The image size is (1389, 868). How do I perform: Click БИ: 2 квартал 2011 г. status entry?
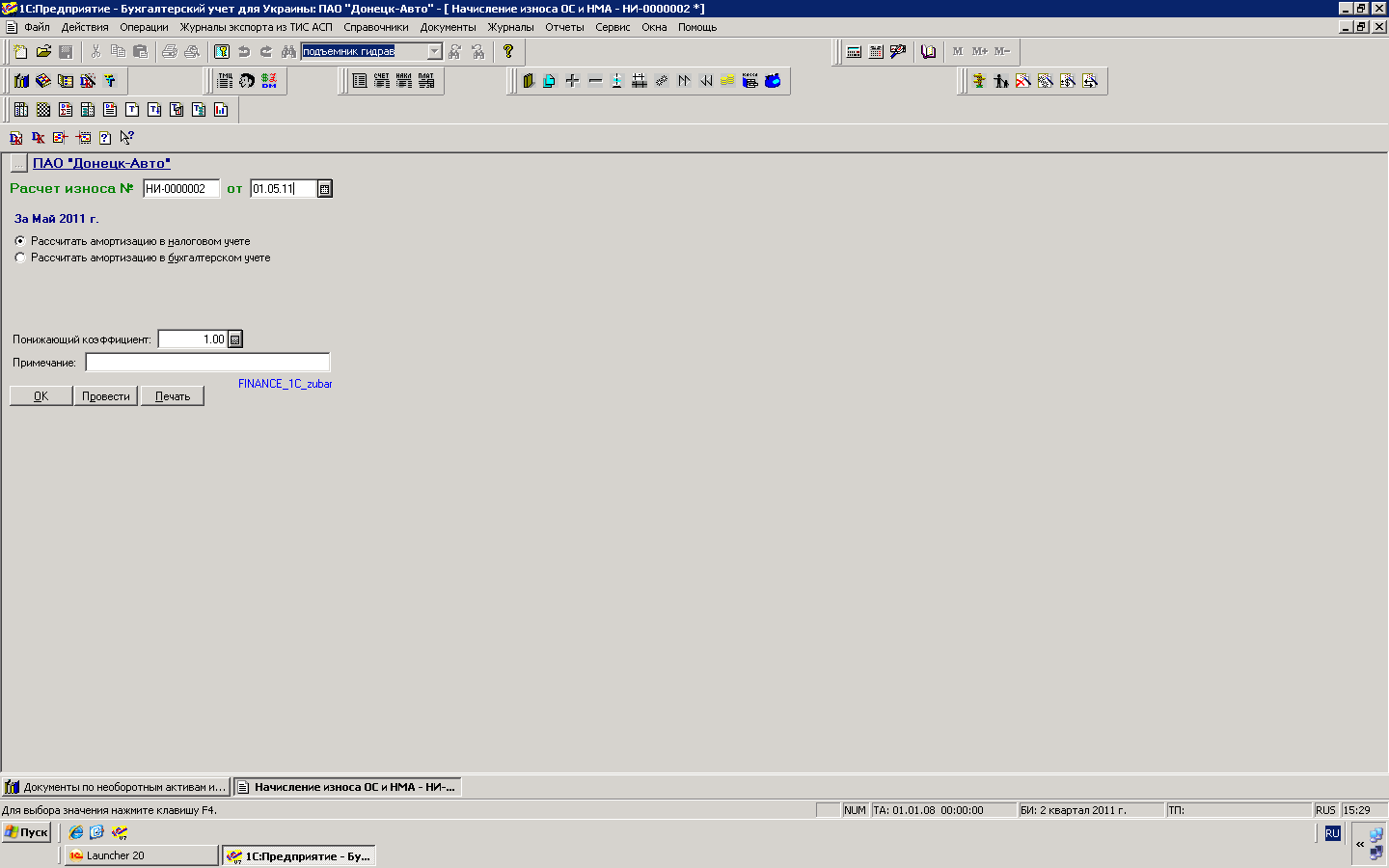click(1090, 810)
